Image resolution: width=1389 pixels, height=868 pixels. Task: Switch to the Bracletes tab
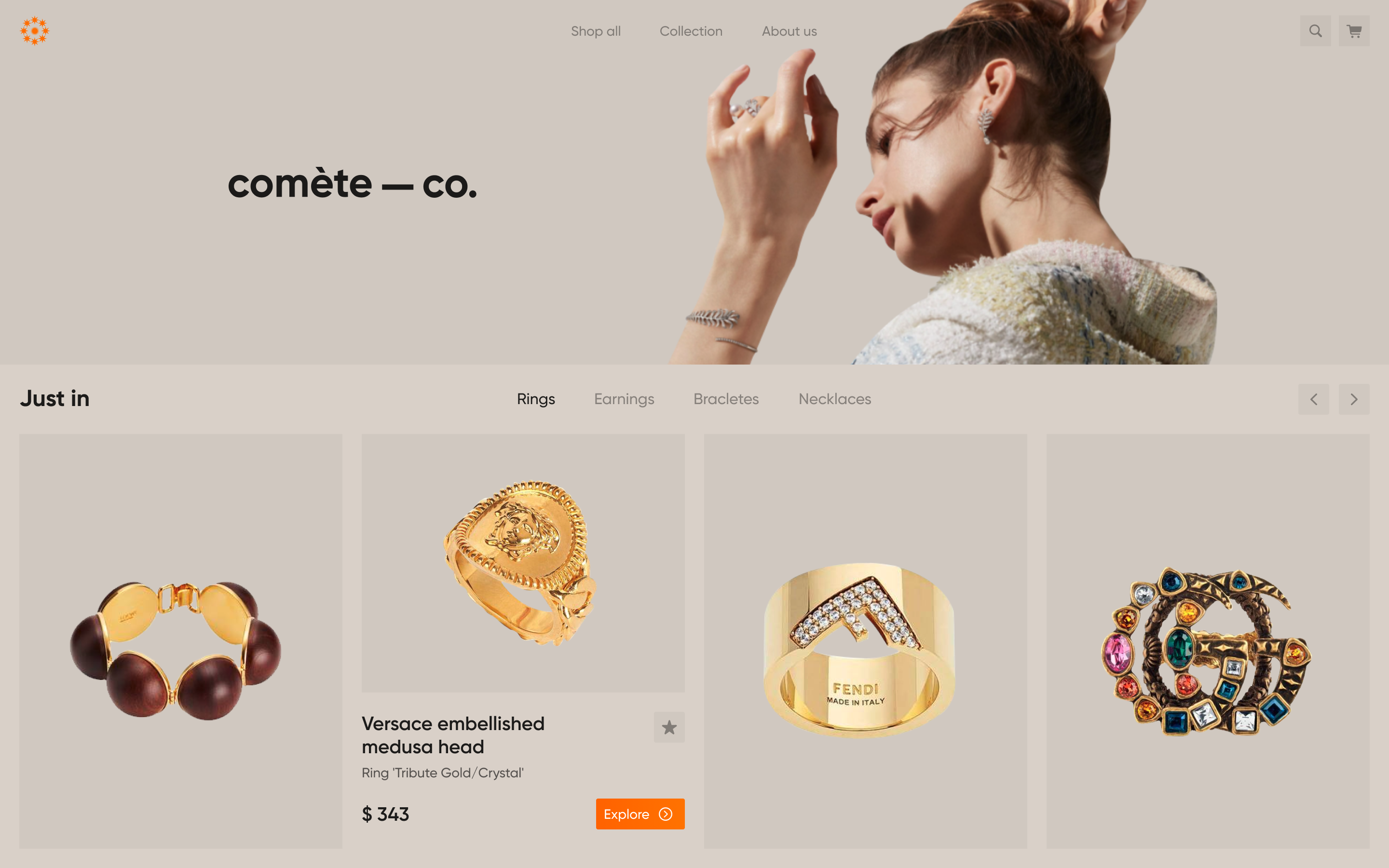[726, 399]
